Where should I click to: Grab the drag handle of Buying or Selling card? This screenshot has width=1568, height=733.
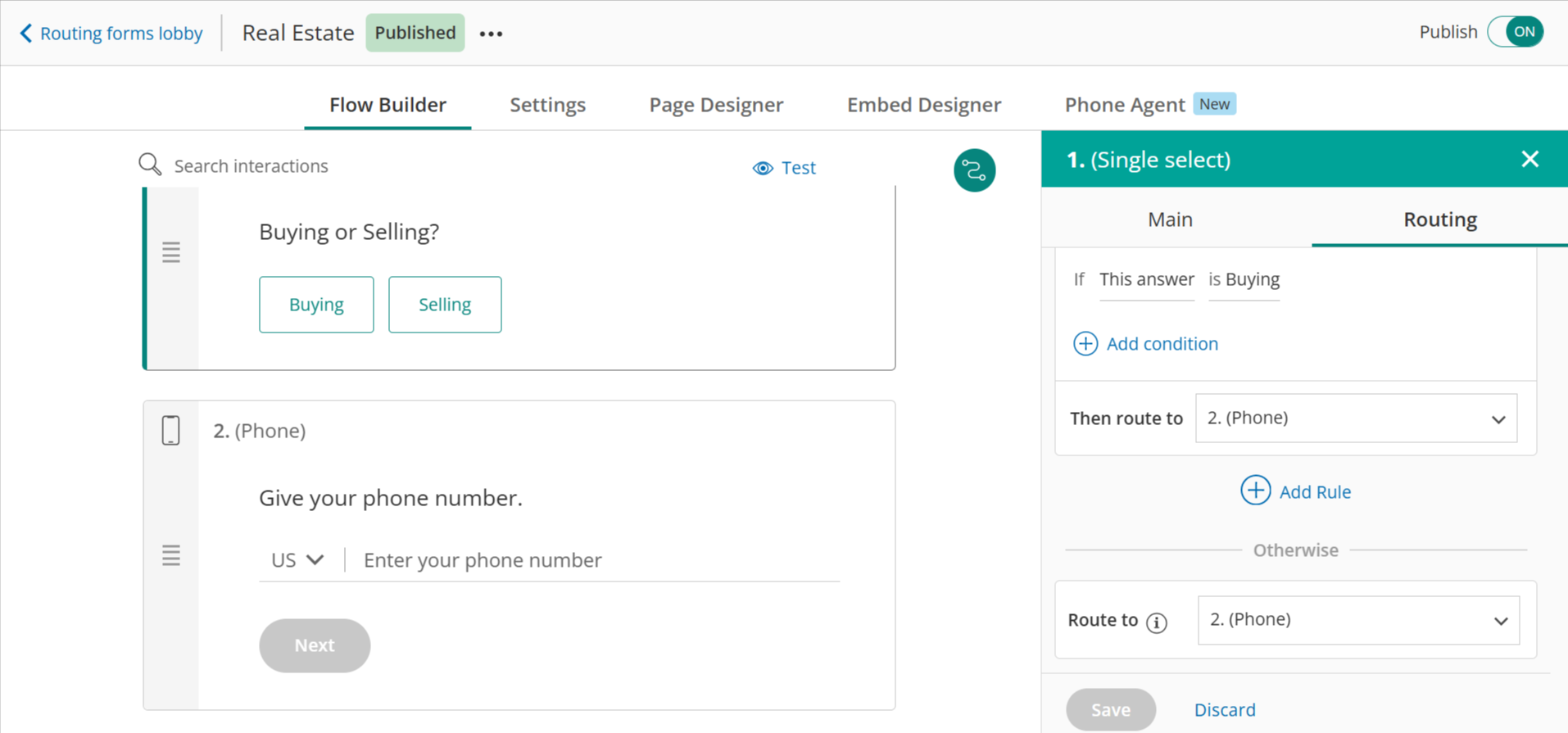coord(170,252)
